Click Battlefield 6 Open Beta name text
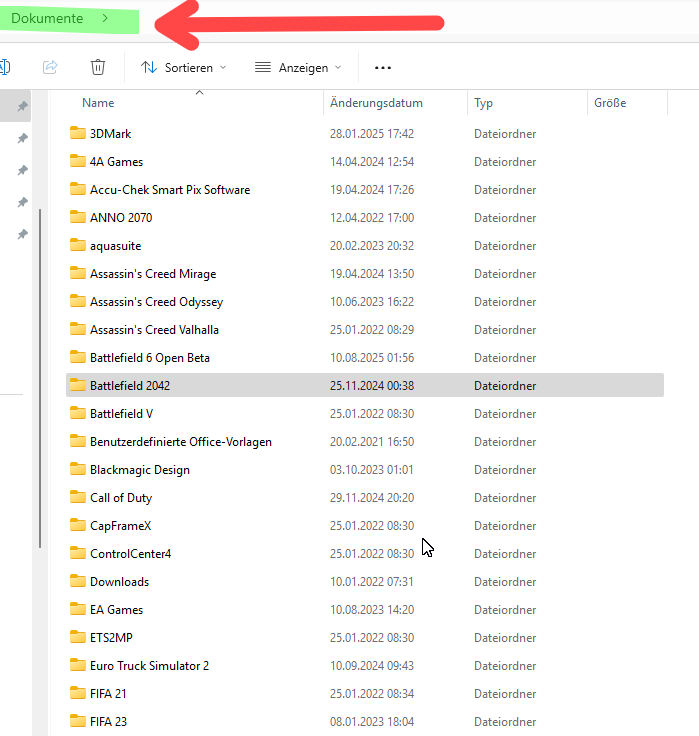699x736 pixels. click(150, 358)
